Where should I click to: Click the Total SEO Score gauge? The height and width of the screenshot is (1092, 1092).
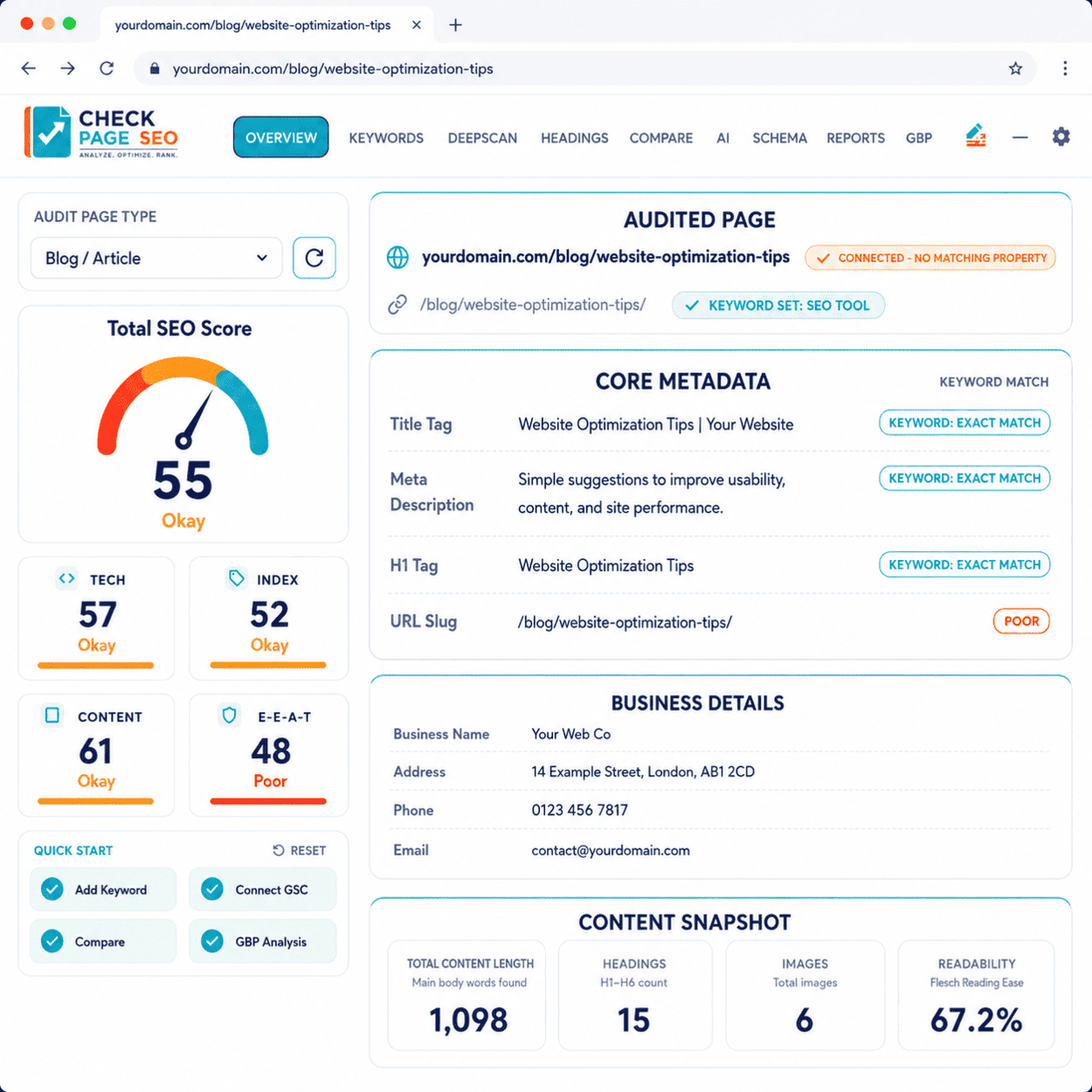183,406
